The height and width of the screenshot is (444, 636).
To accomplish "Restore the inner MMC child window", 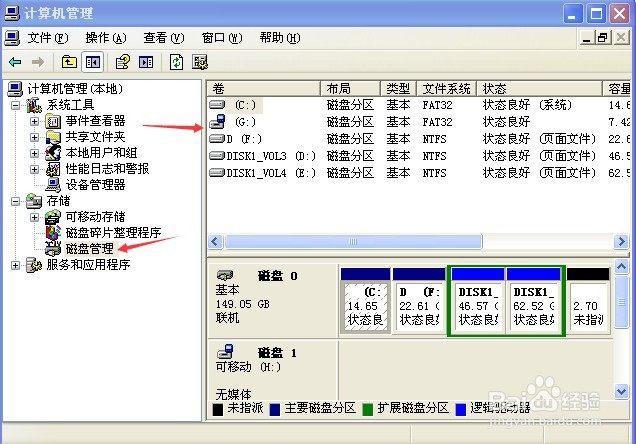I will coord(603,38).
